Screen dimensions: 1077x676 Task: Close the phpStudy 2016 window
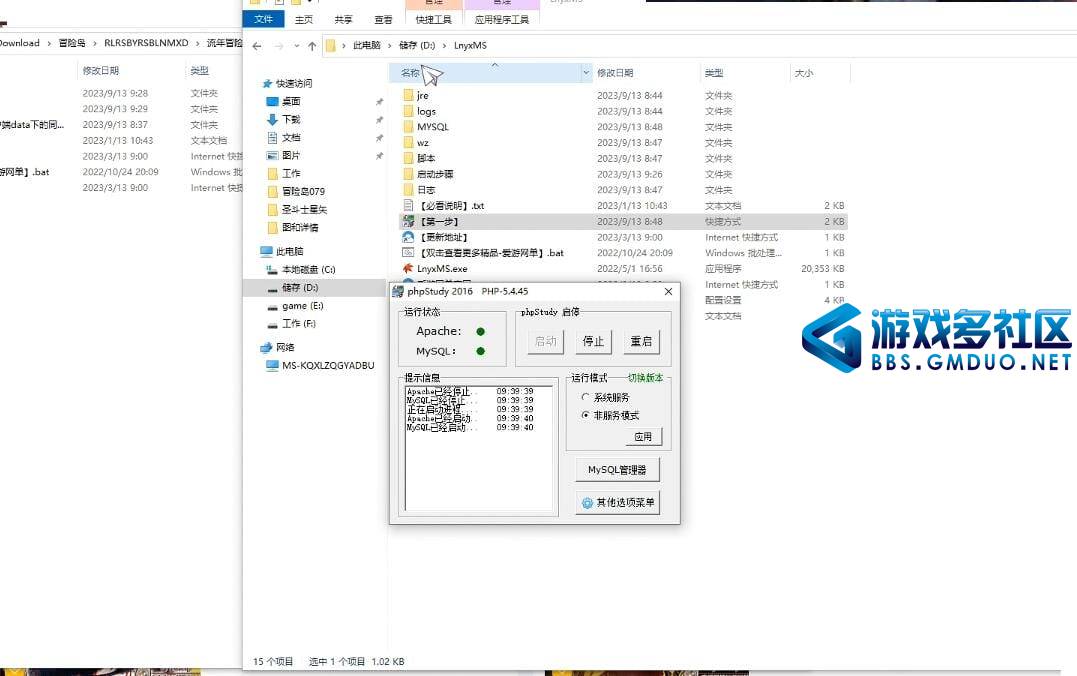[x=668, y=292]
